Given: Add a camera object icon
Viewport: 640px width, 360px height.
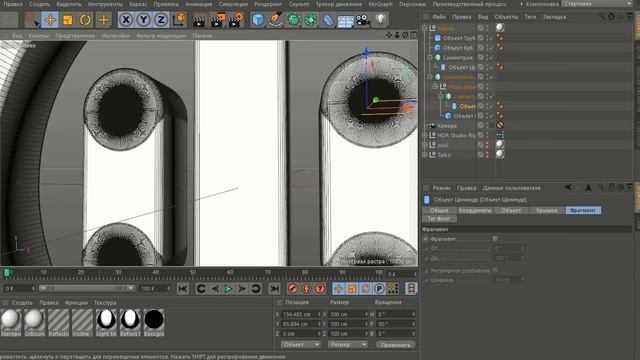Looking at the screenshot, I should coord(363,20).
